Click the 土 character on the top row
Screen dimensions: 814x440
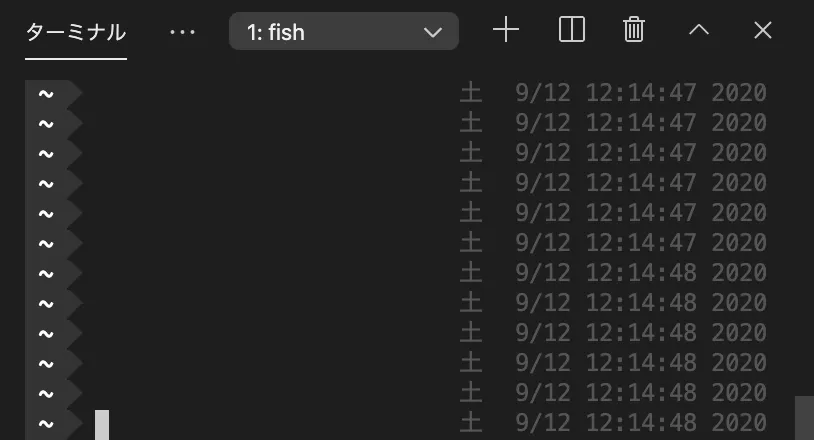click(471, 93)
